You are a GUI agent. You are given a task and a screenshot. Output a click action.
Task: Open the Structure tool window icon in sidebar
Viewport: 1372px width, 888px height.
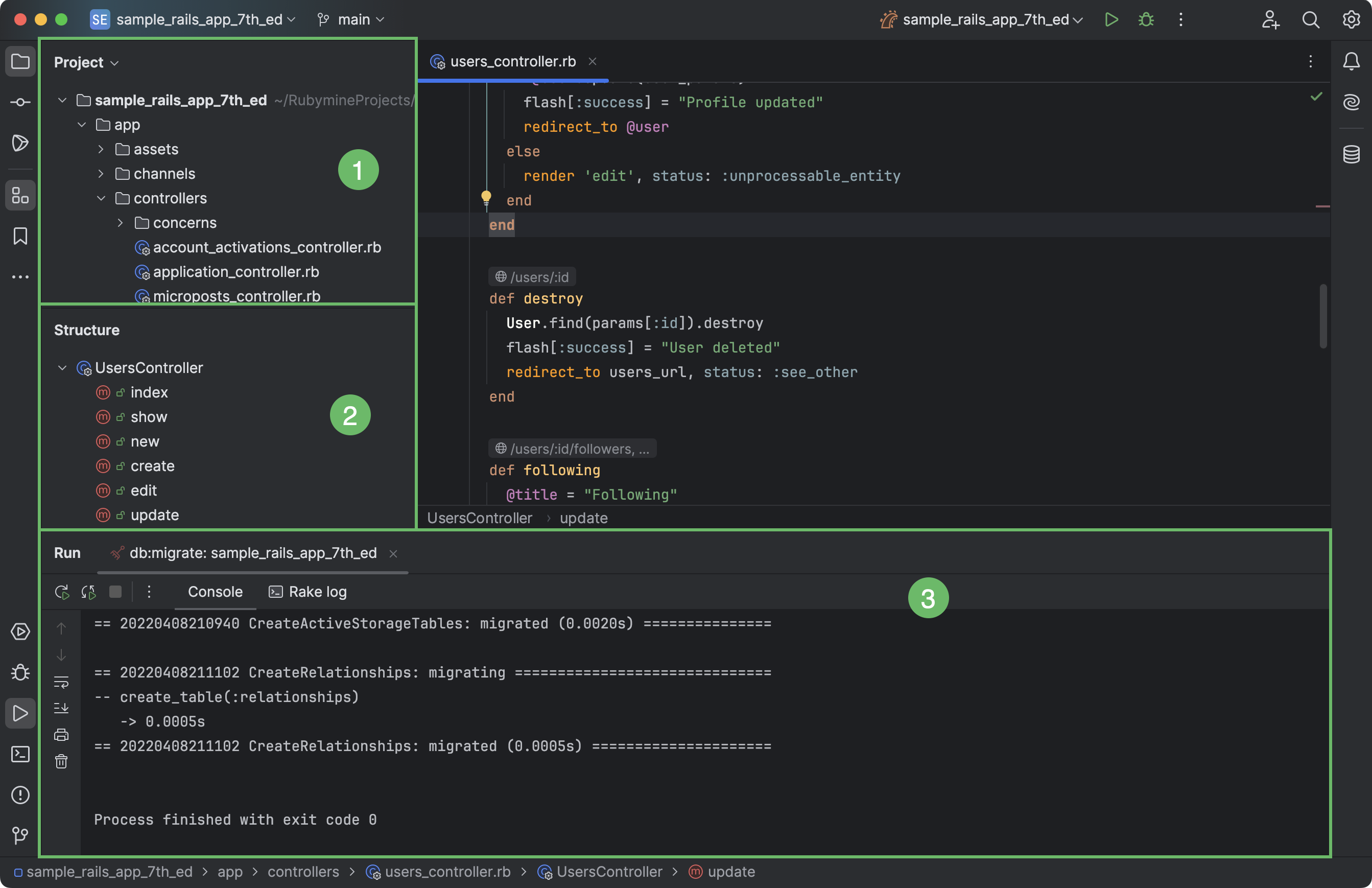click(20, 196)
